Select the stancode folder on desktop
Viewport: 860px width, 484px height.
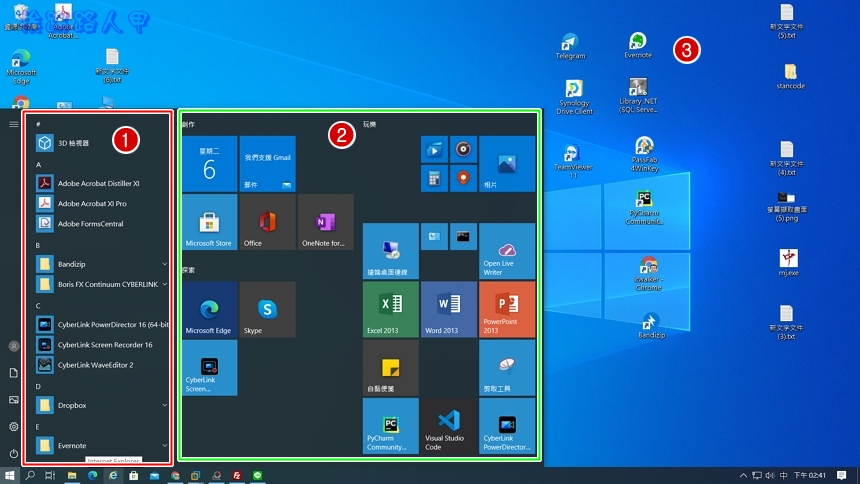790,77
